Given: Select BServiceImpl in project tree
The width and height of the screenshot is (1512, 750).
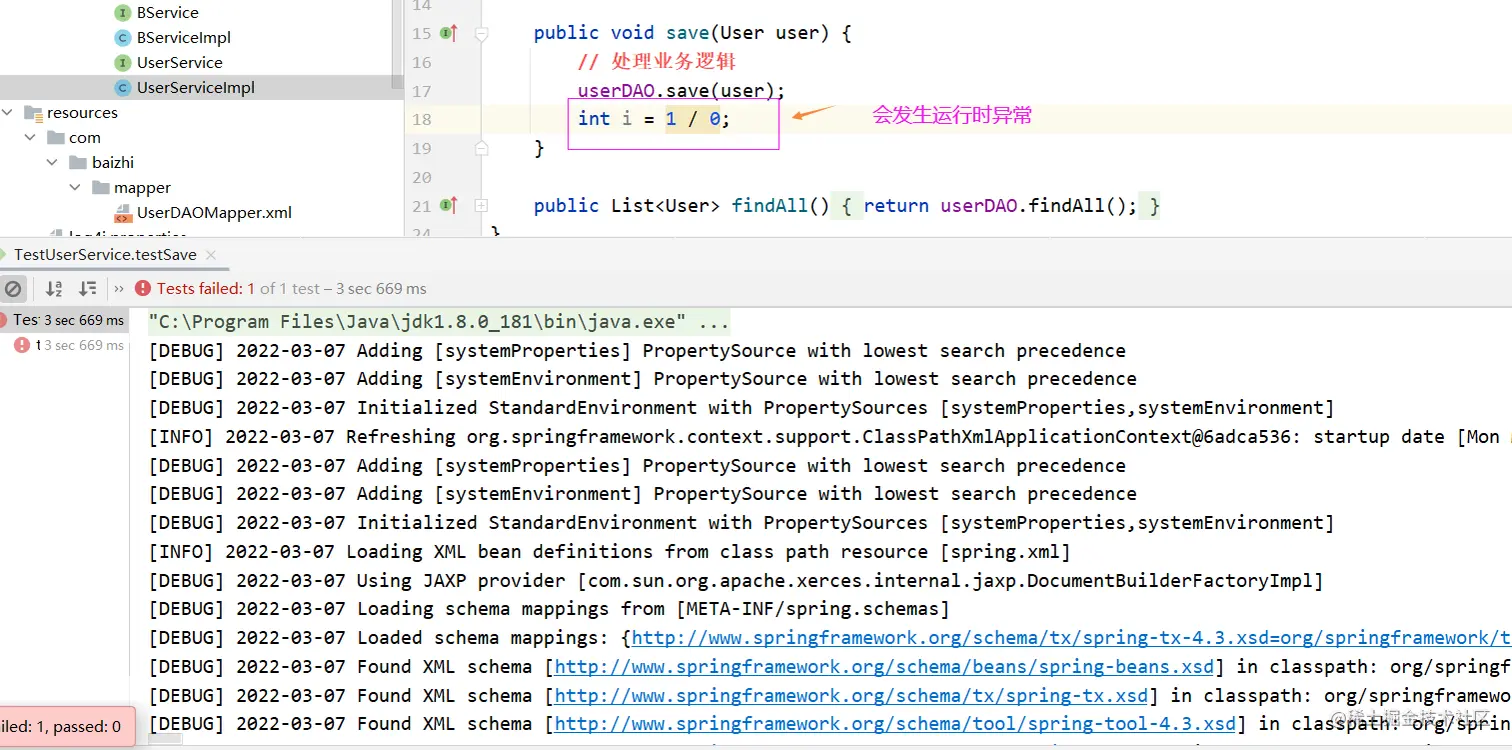Looking at the screenshot, I should [184, 38].
